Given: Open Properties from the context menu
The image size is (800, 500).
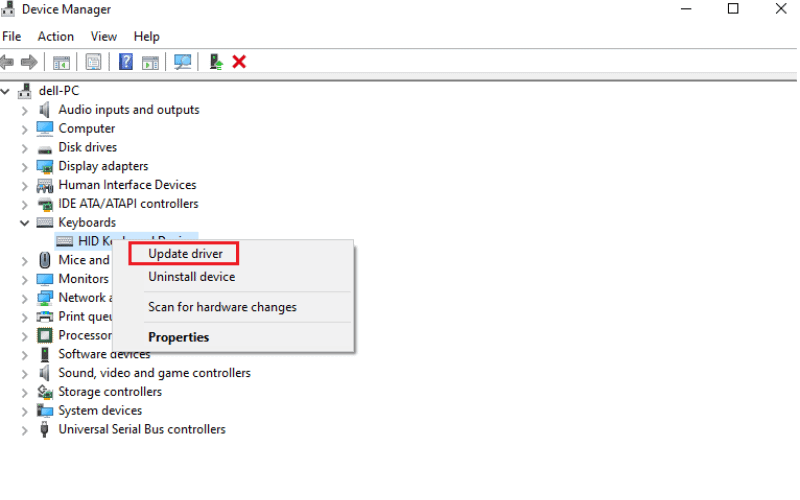Looking at the screenshot, I should click(x=178, y=337).
